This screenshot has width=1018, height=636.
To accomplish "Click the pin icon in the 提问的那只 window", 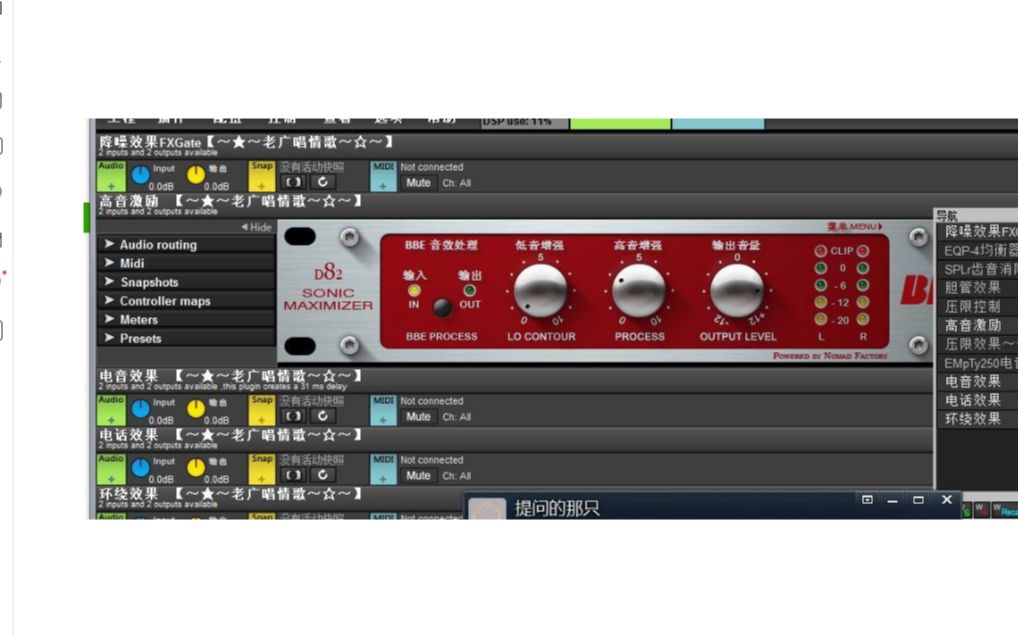I will click(x=867, y=500).
